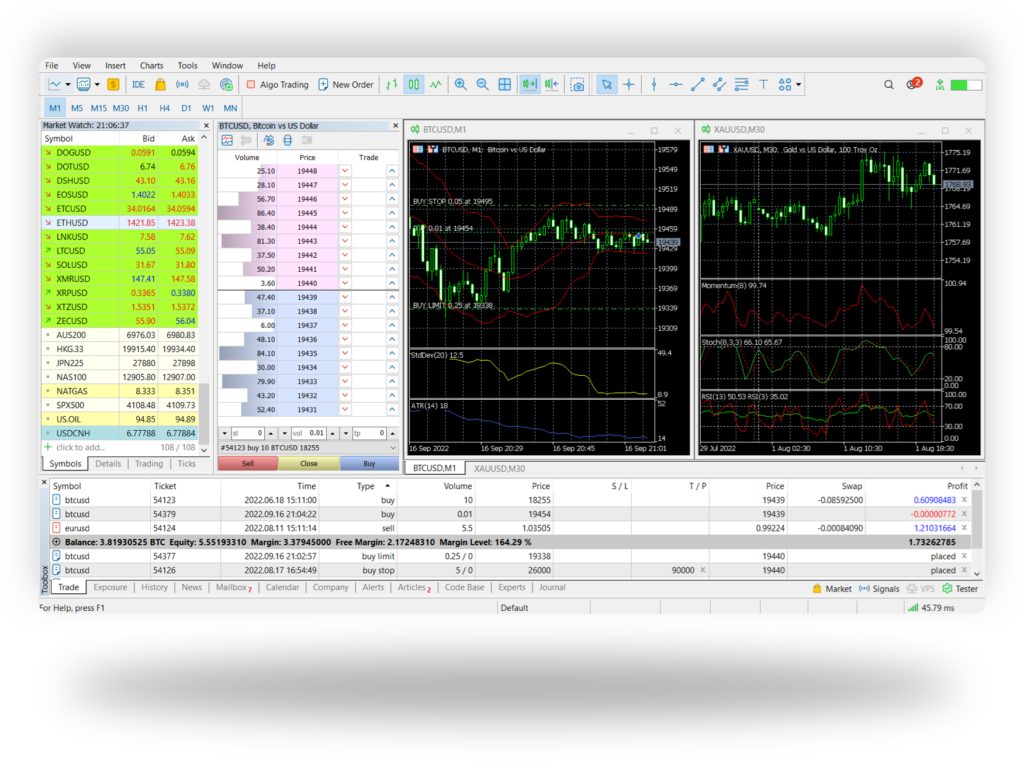Switch chart to candlestick display mode

click(414, 85)
